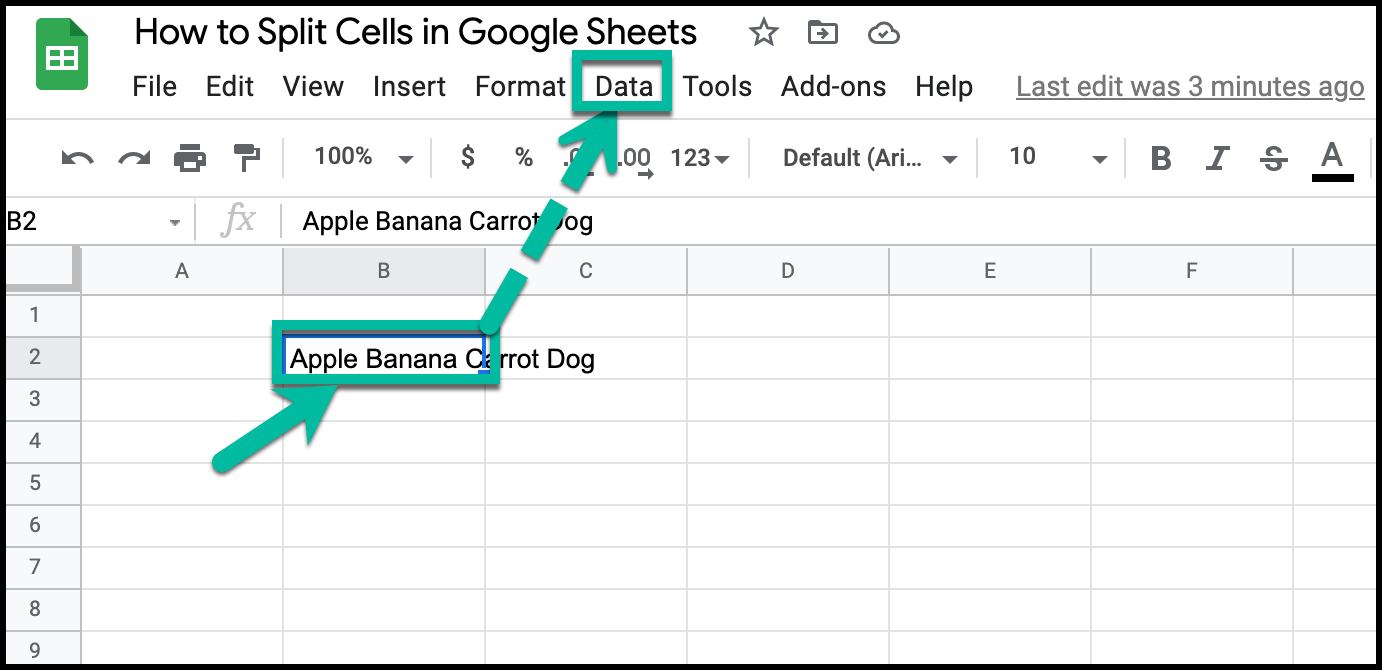
Task: Open the Data menu
Action: [622, 86]
